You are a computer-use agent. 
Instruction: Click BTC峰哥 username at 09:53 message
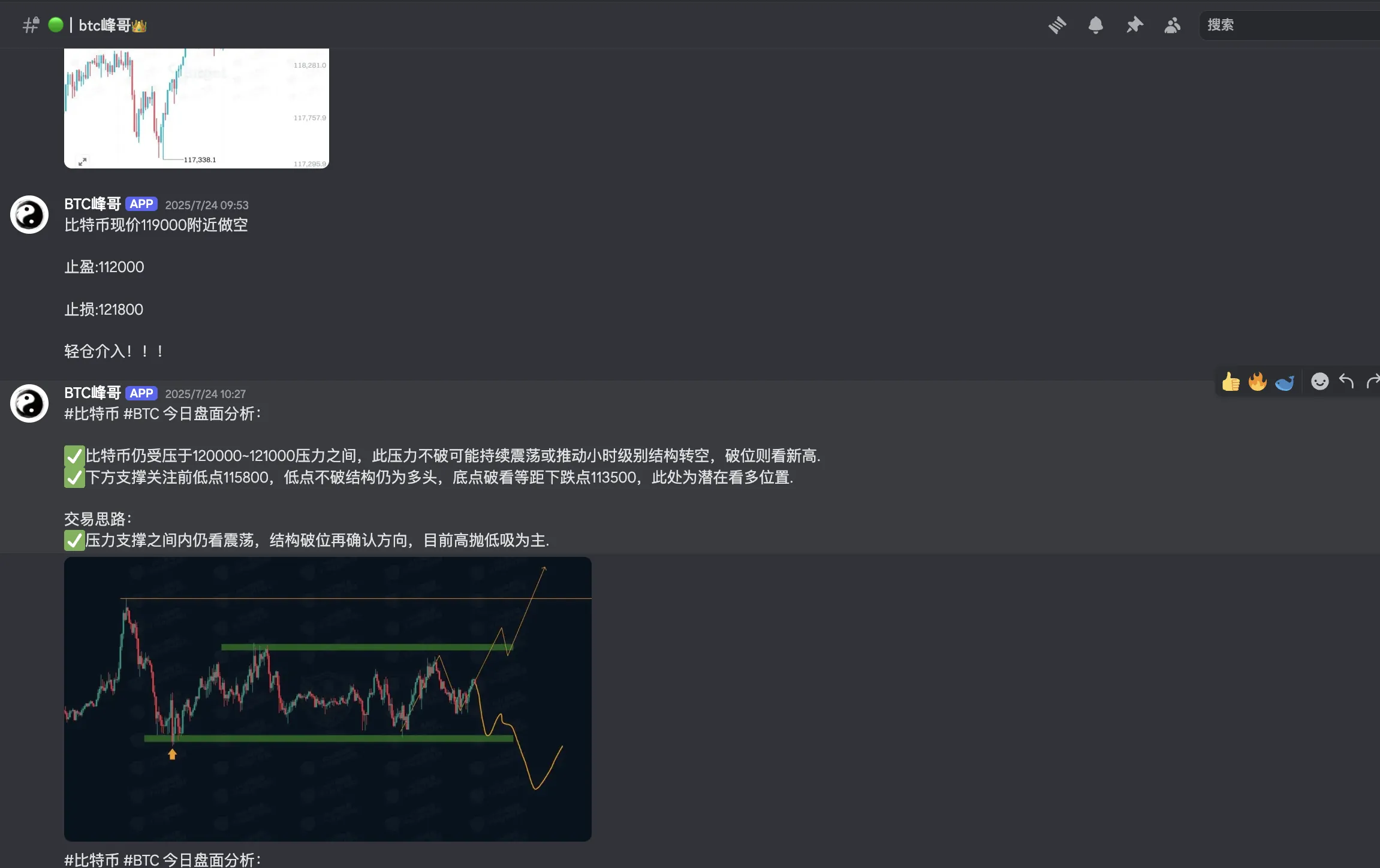click(92, 204)
